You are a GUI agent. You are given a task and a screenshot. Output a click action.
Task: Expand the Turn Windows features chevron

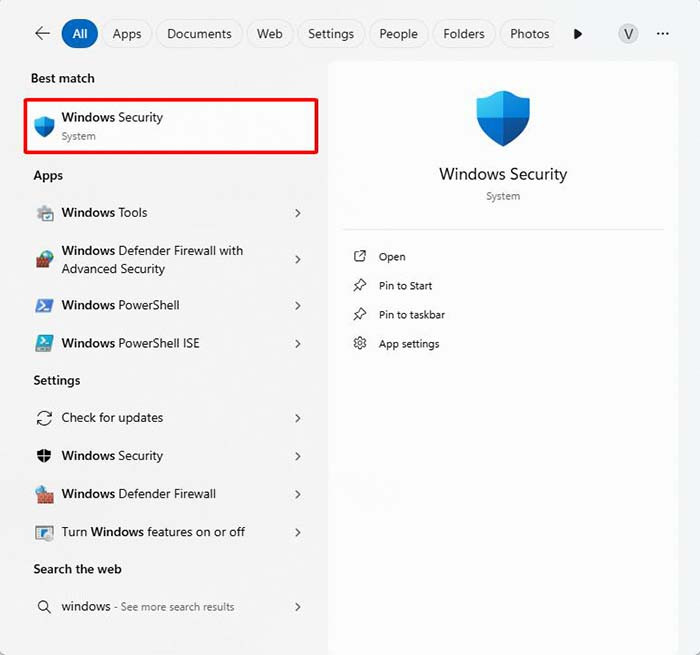[298, 532]
